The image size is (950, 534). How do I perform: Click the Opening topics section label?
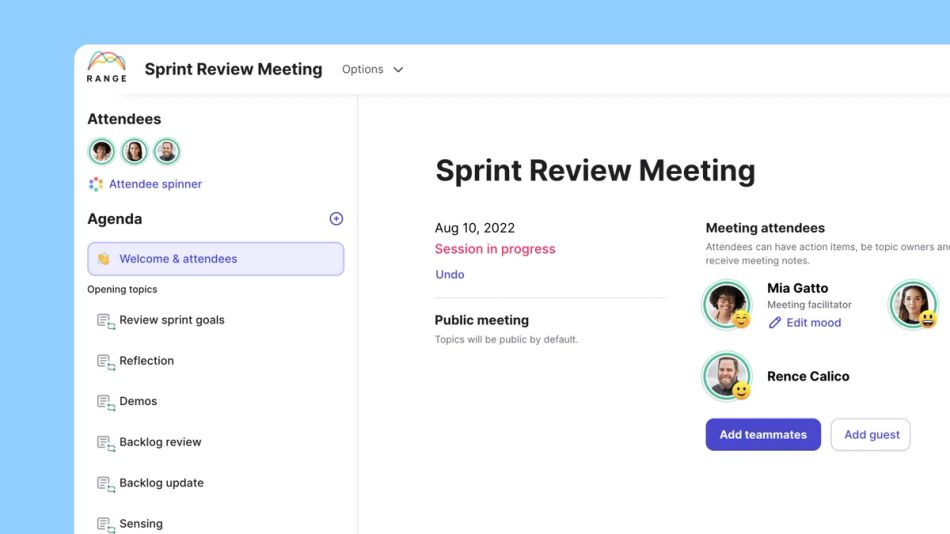pyautogui.click(x=122, y=290)
